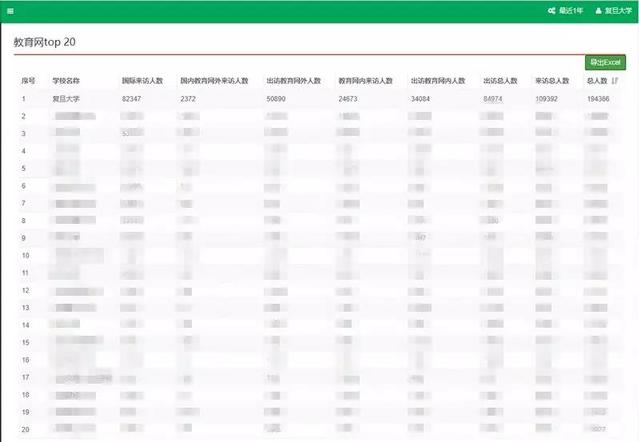The width and height of the screenshot is (639, 442).
Task: Click the 194386 total value in row 1
Action: point(598,99)
